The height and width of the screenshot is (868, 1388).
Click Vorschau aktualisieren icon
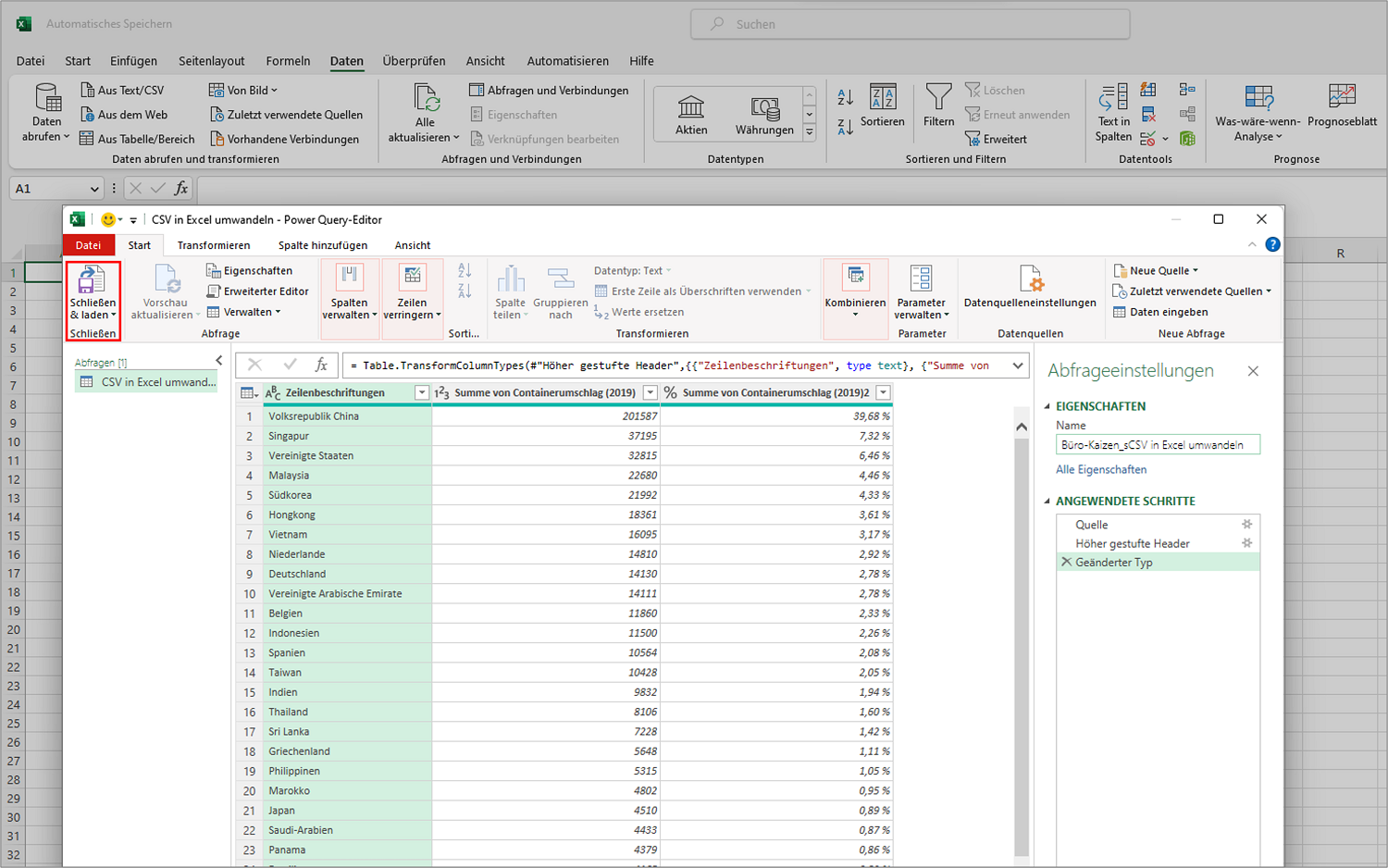pos(167,279)
